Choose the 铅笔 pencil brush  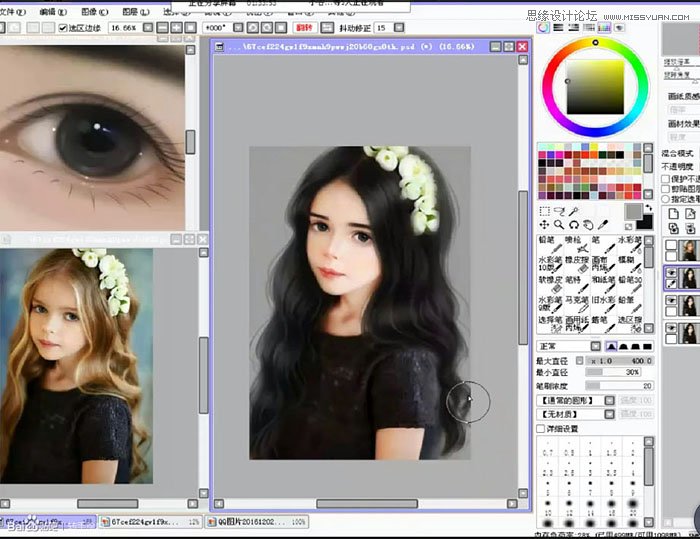pos(550,244)
